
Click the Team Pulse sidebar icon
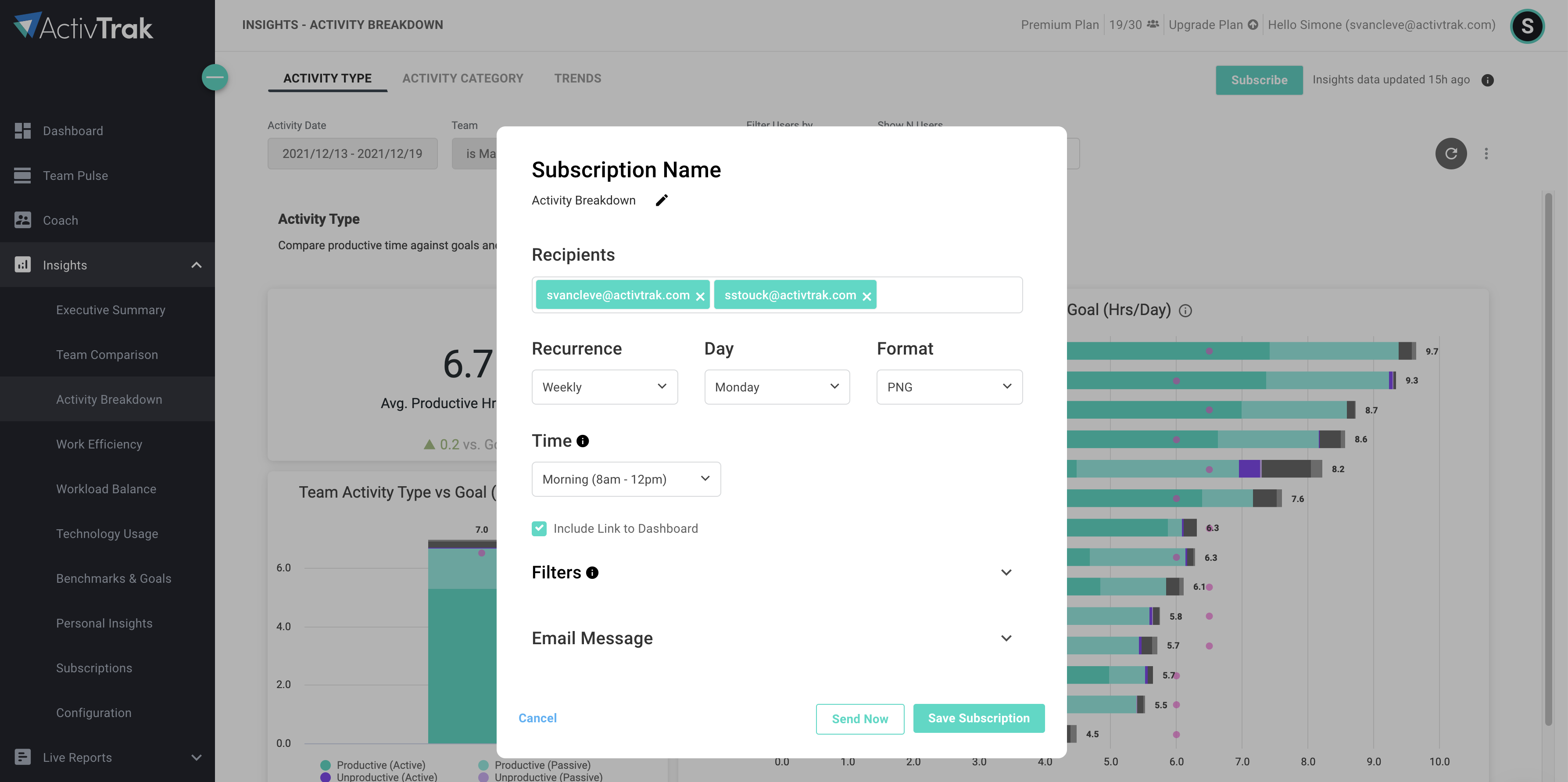pyautogui.click(x=22, y=176)
